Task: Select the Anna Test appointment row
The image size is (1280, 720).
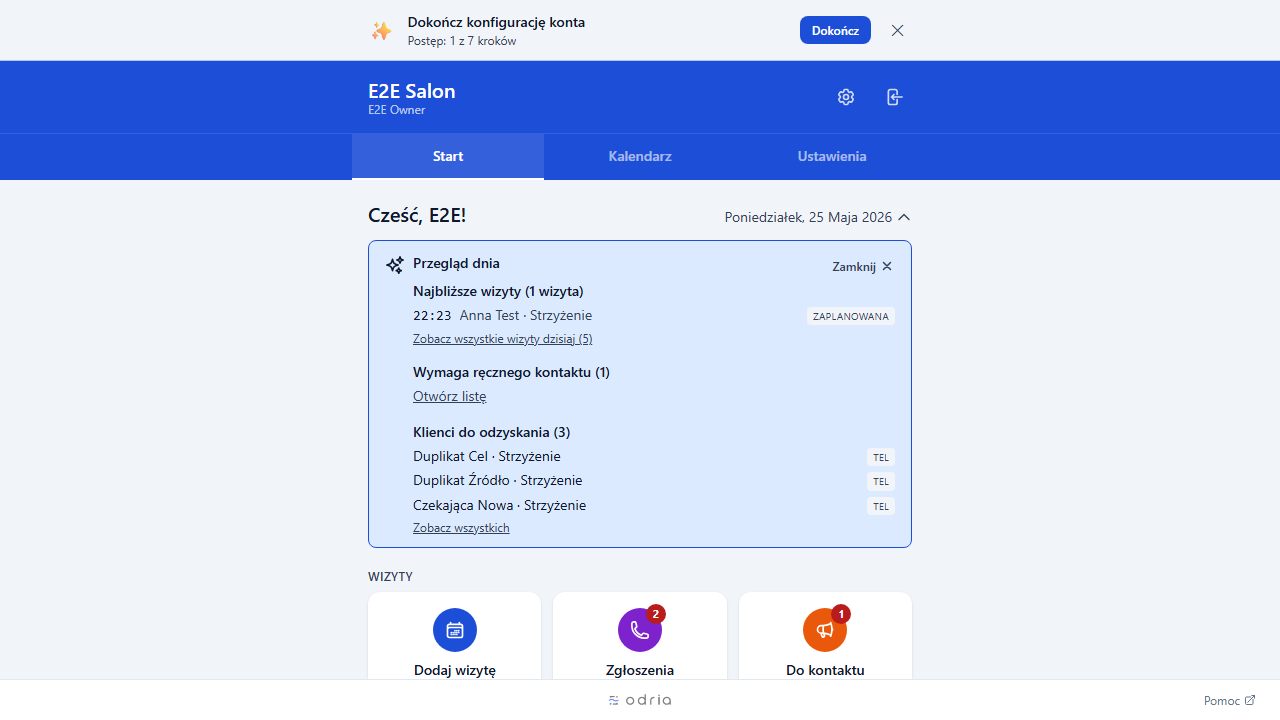Action: [654, 316]
